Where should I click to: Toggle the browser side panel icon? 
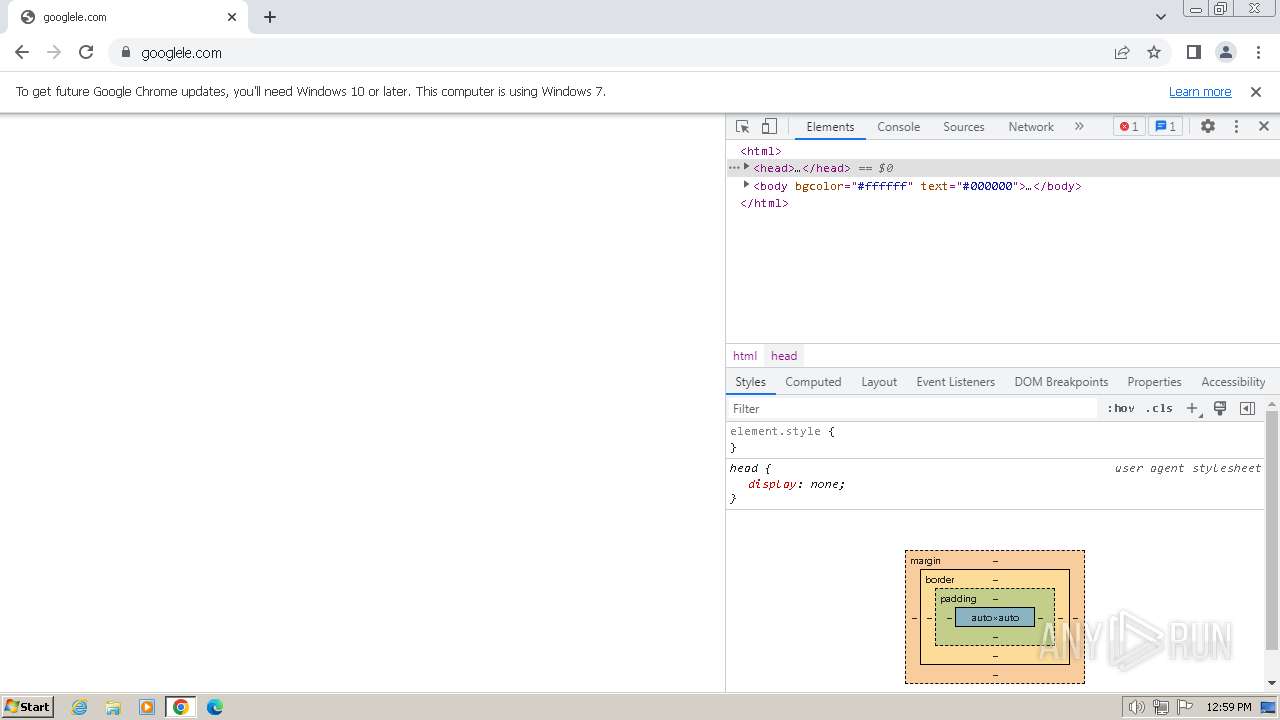(1193, 52)
